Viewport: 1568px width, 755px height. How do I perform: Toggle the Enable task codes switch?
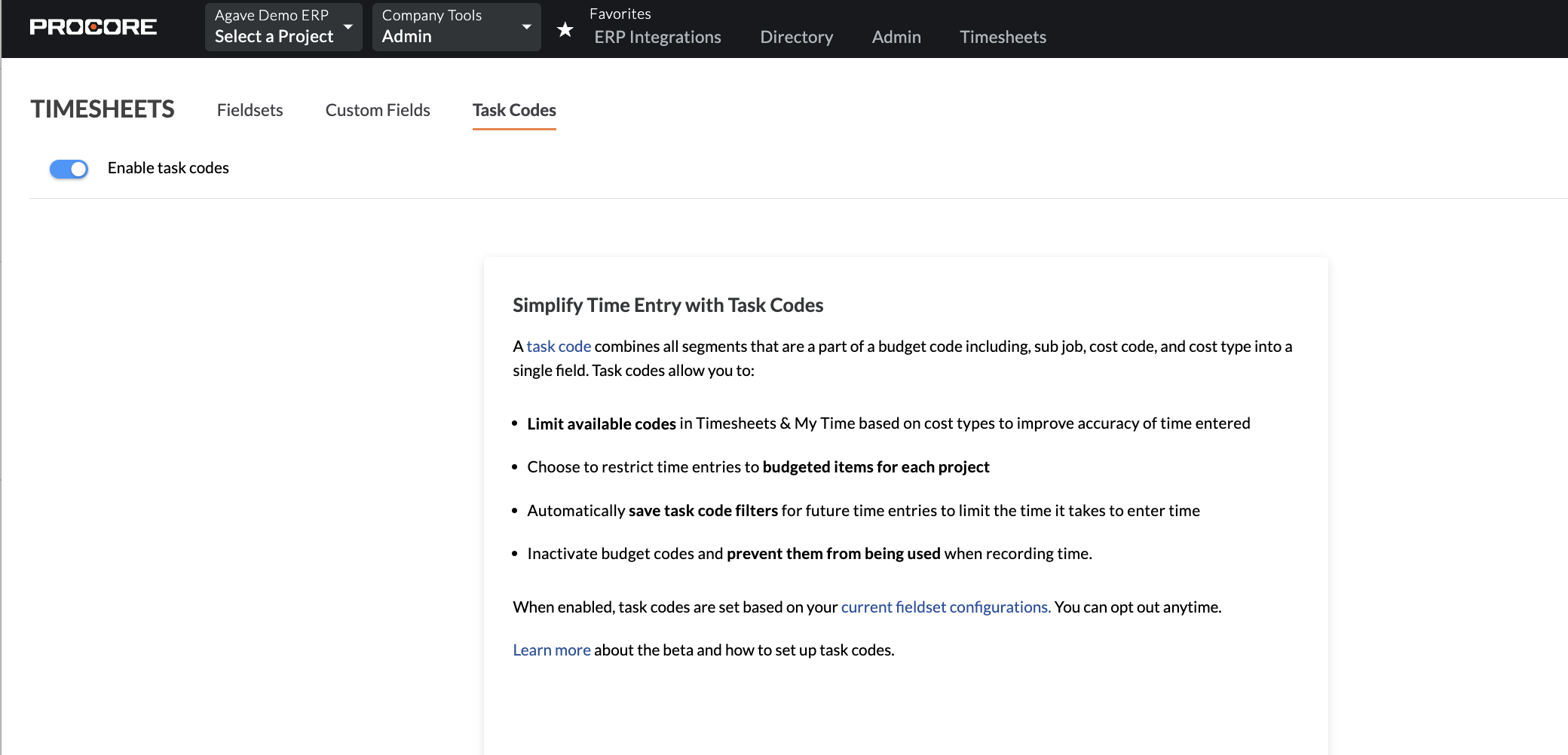coord(69,169)
